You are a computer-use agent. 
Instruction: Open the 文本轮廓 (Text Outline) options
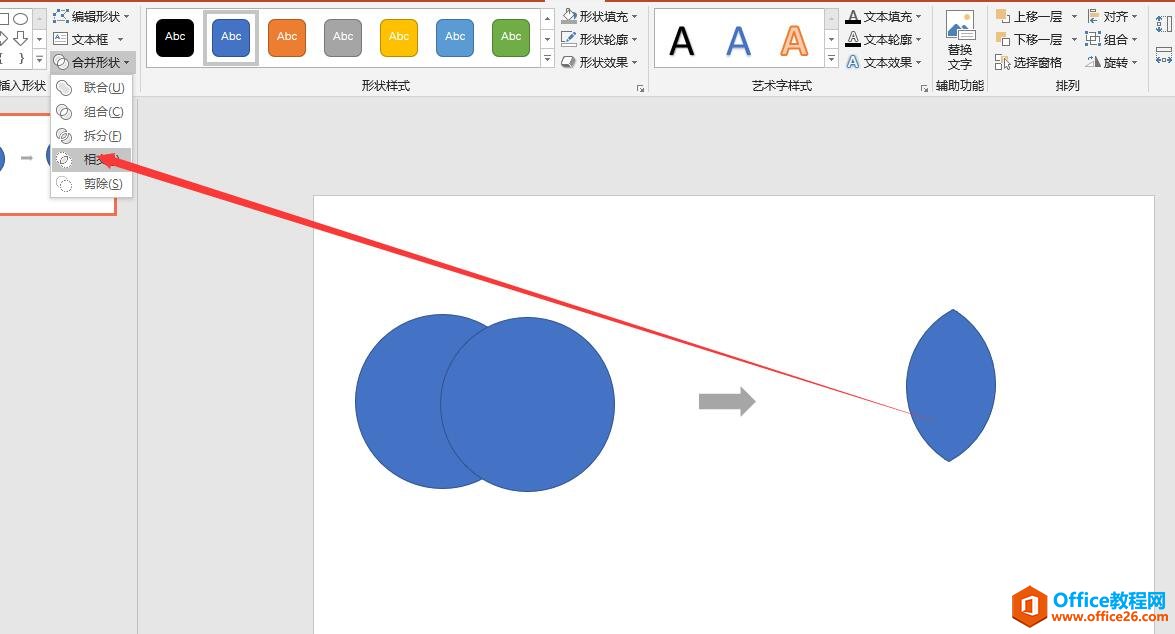(886, 39)
